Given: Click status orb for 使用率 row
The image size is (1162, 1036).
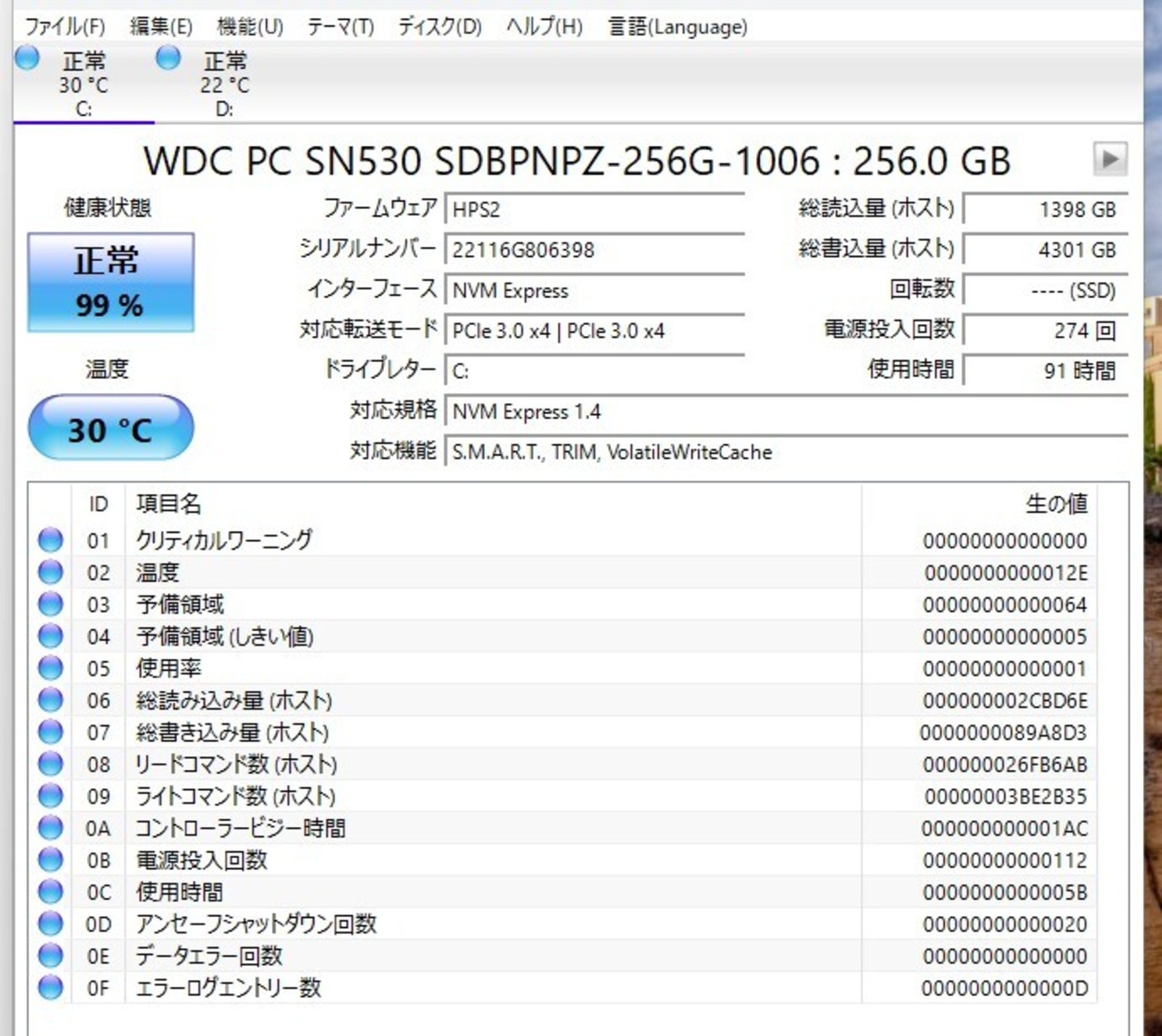Looking at the screenshot, I should (x=51, y=668).
